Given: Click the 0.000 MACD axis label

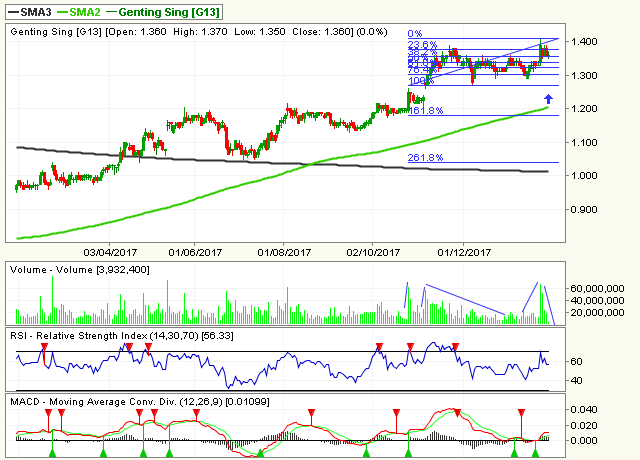Looking at the screenshot, I should (584, 441).
